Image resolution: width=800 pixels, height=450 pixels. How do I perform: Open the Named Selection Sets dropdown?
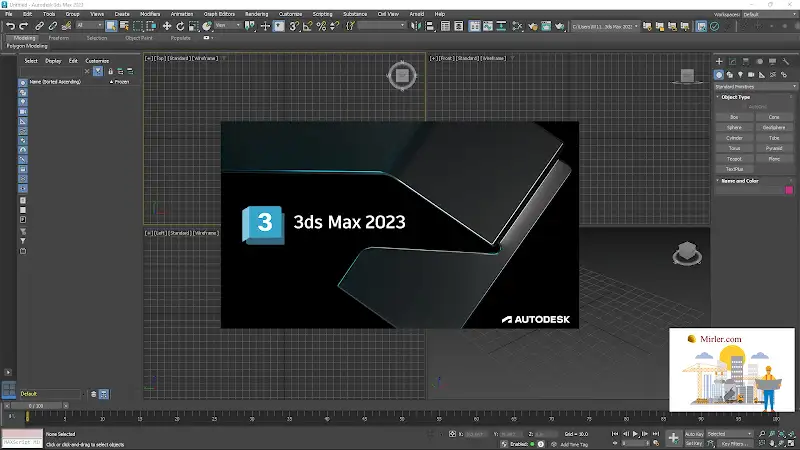coord(381,26)
